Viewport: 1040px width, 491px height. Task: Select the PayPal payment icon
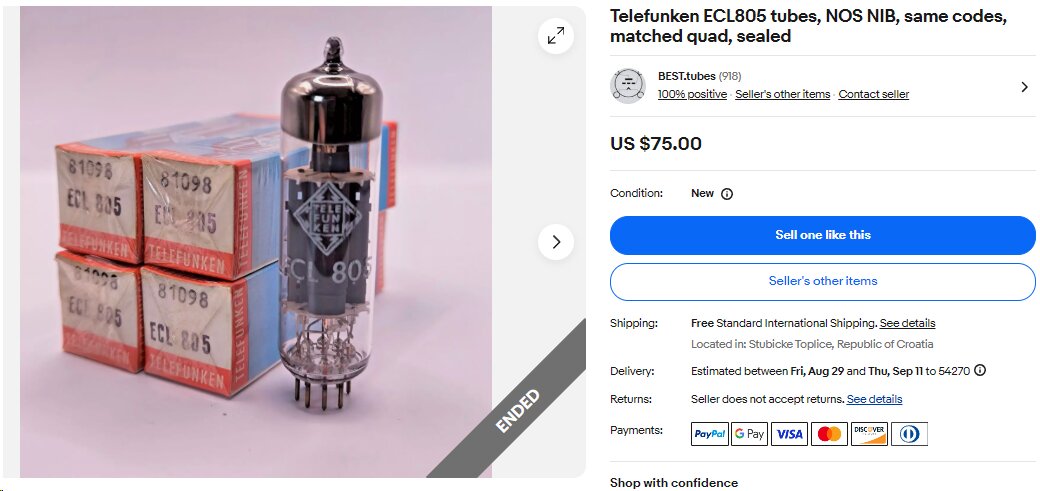pyautogui.click(x=710, y=434)
